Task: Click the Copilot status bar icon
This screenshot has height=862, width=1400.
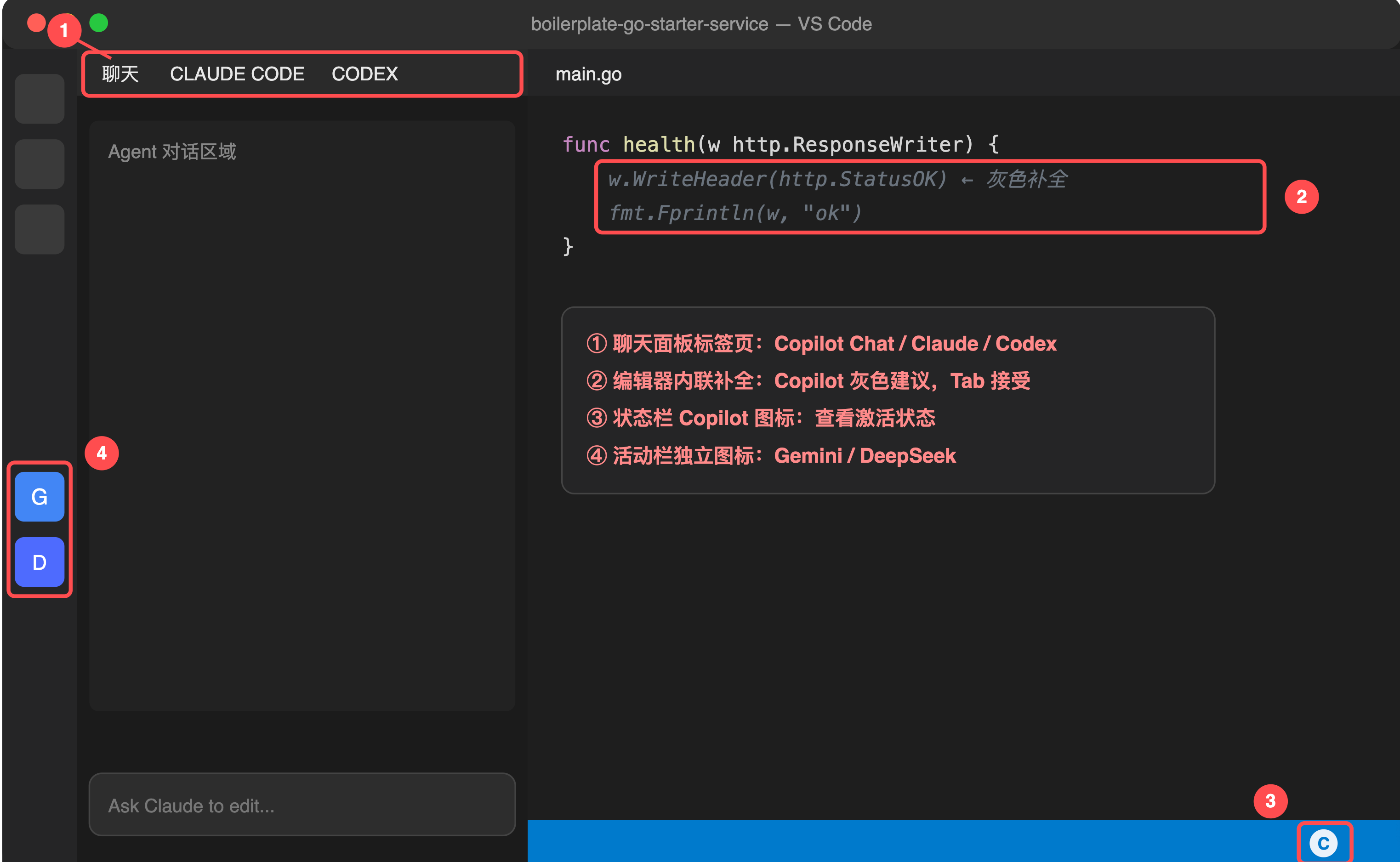Action: click(x=1324, y=843)
